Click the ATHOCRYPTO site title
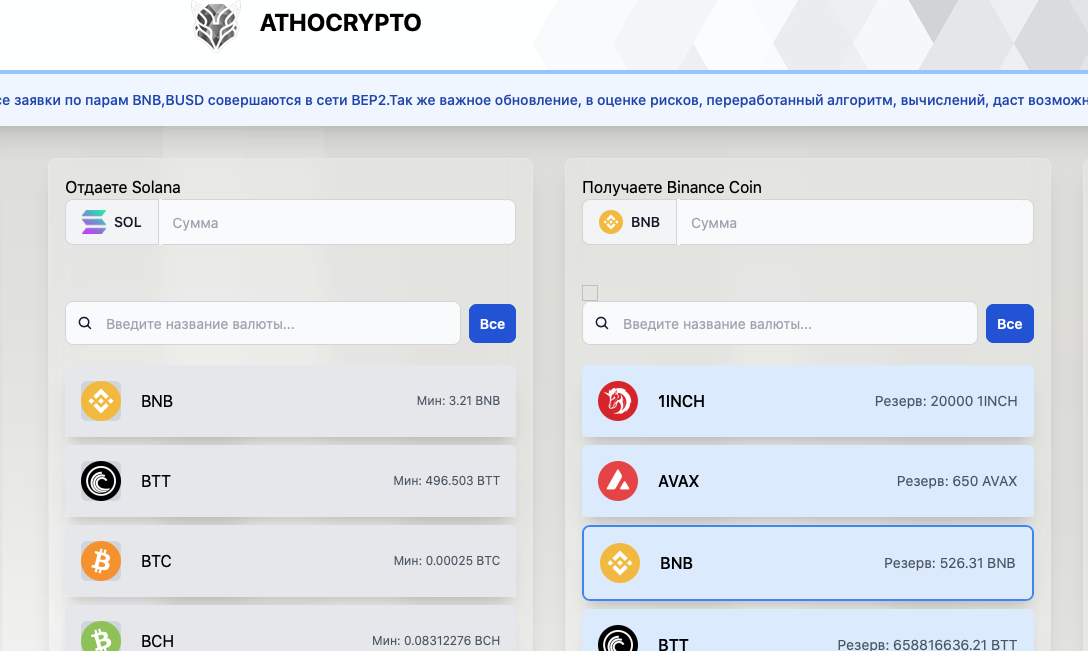This screenshot has height=651, width=1088. click(x=340, y=23)
